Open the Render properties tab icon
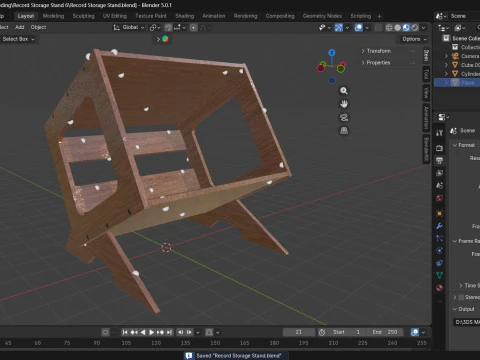Screen dimensions: 480x360 439,148
